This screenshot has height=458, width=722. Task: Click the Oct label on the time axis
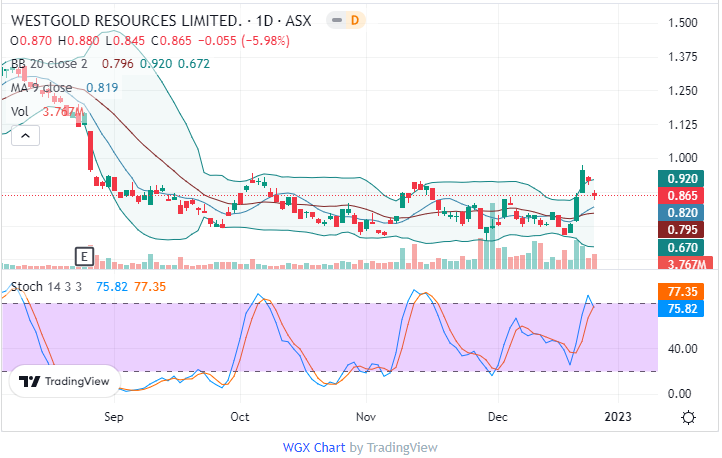point(240,415)
